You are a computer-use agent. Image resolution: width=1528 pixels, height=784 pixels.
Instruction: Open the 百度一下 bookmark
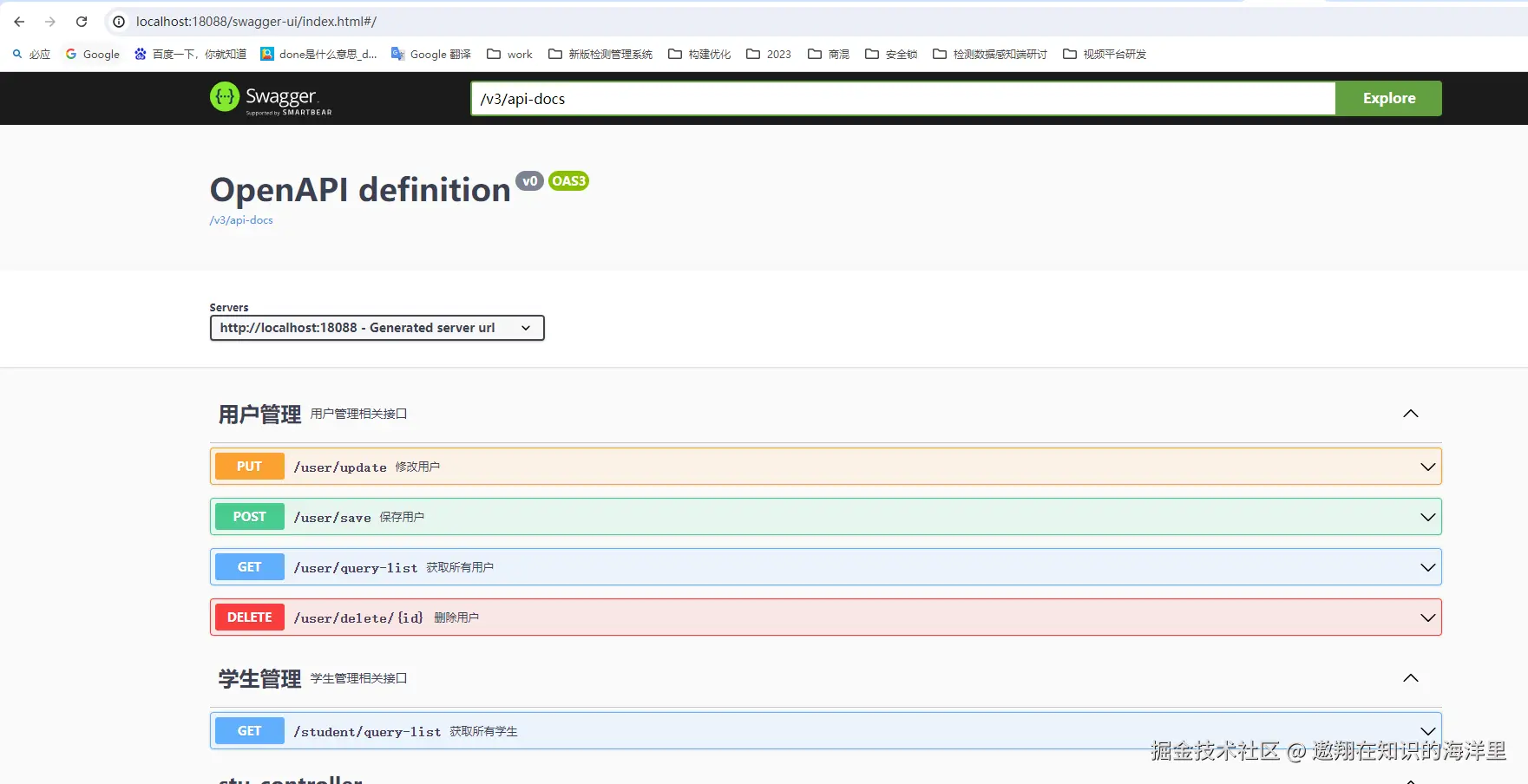click(191, 54)
